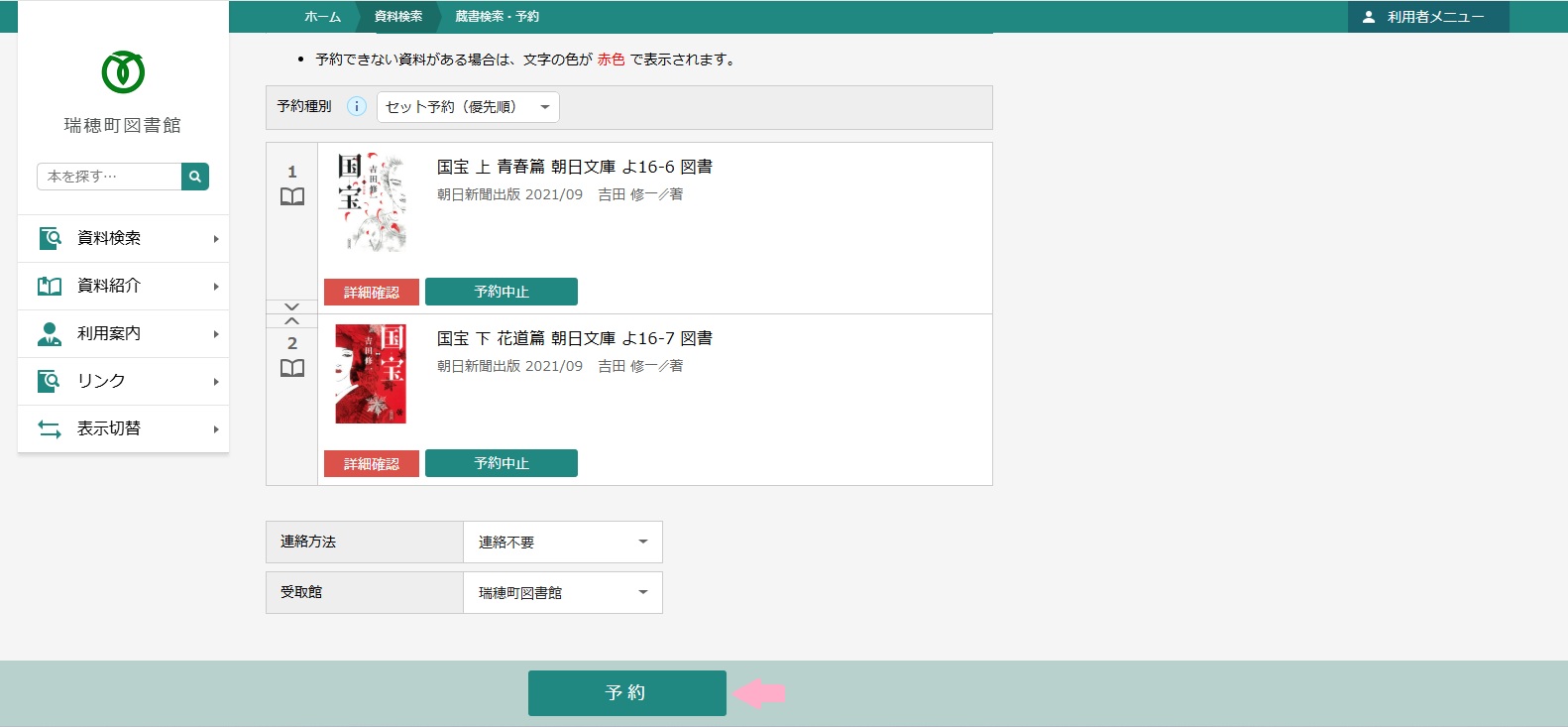Click 詳細確認 for 国宝 上 青春篇

point(372,293)
